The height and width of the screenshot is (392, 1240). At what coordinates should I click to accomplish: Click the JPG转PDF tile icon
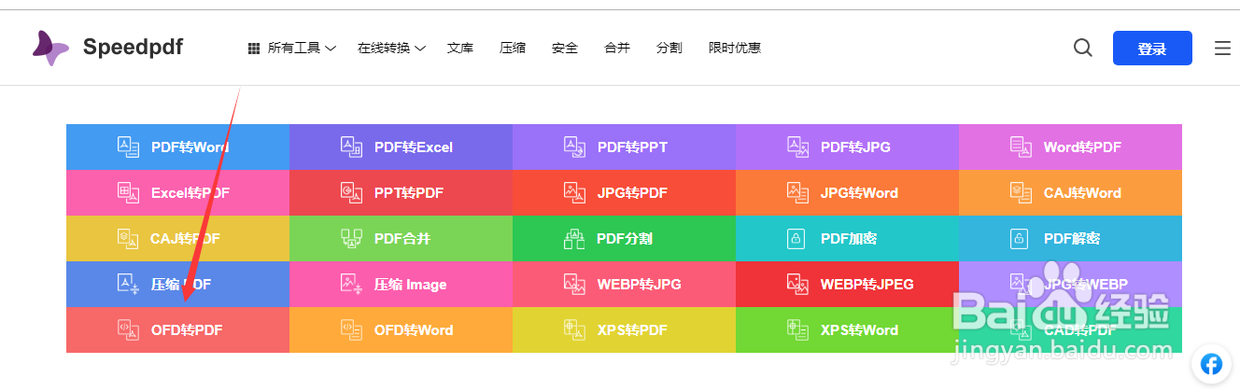point(574,192)
